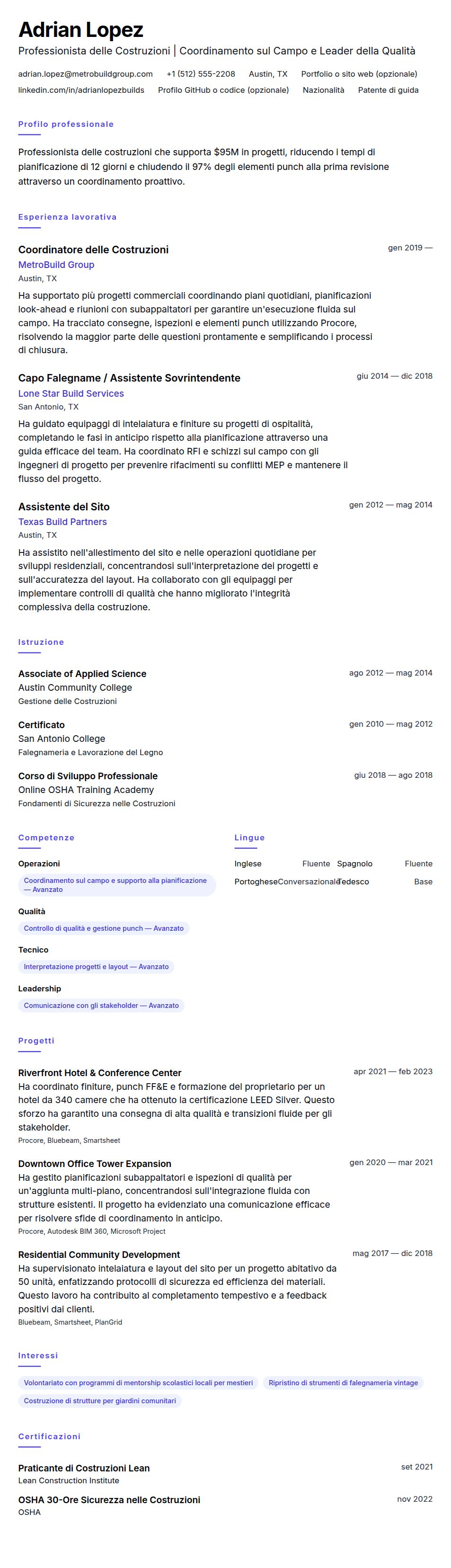451x1568 pixels.
Task: Click the date giu 2014 — dic 2018
Action: click(x=394, y=376)
